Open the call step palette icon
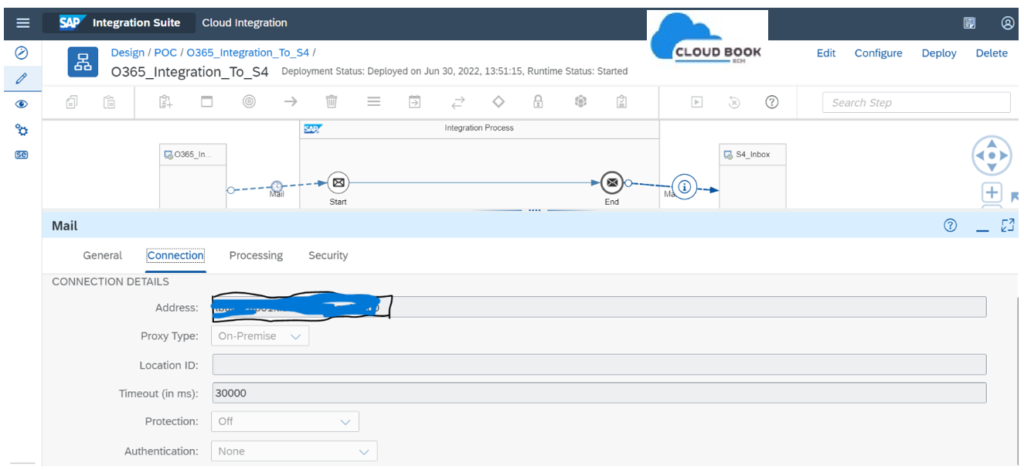The height and width of the screenshot is (470, 1024). tap(415, 102)
